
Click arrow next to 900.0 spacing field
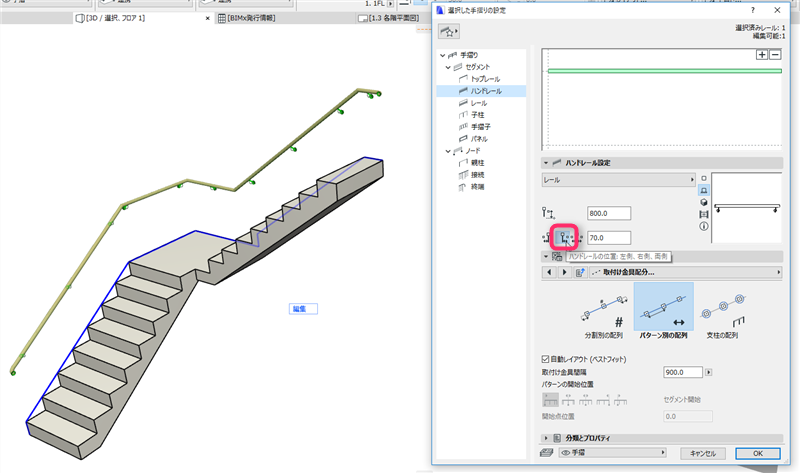709,372
